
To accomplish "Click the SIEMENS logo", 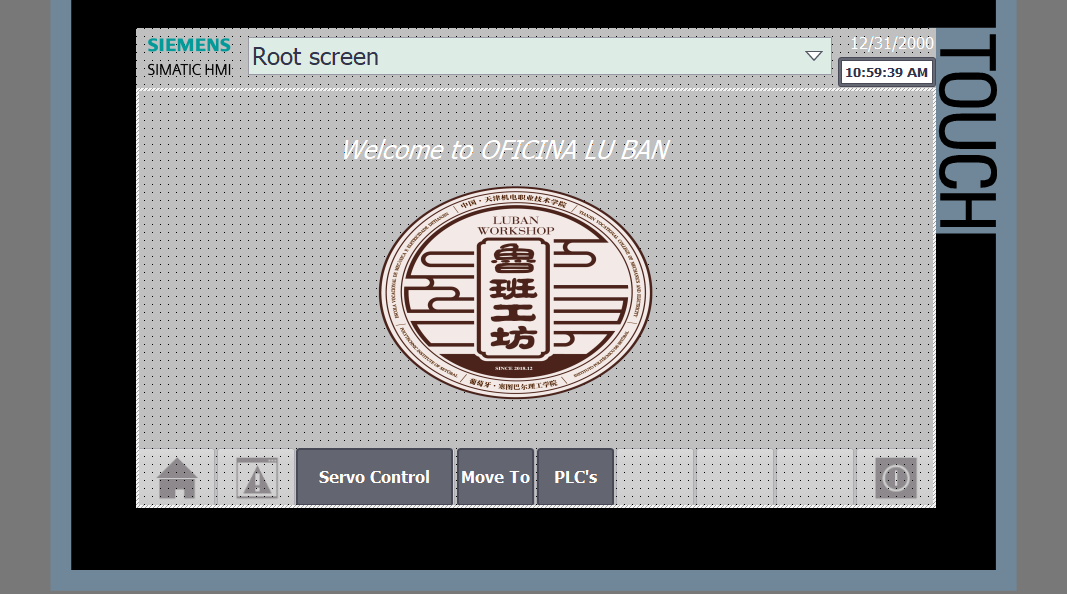I will [x=189, y=45].
